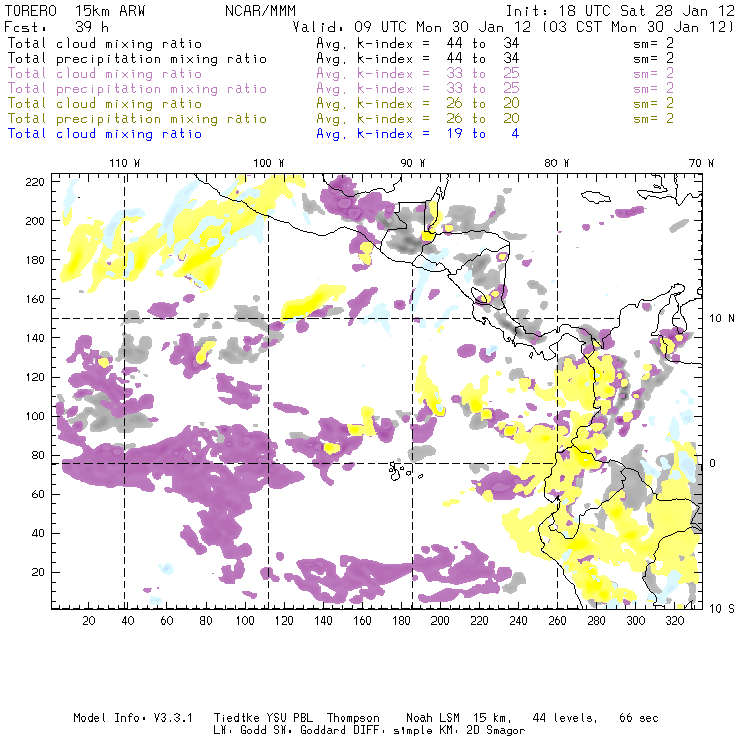Image resolution: width=740 pixels, height=740 pixels.
Task: Click the "20" tick on the horizontal axis
Action: [89, 621]
